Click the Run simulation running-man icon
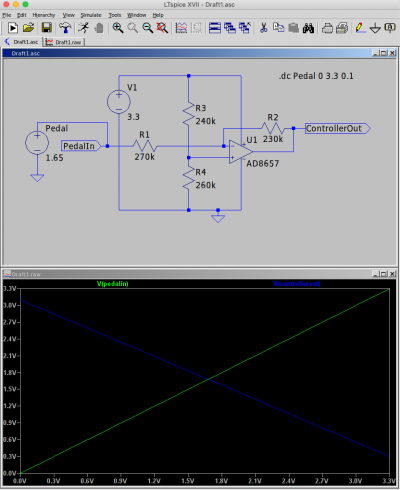 coord(84,28)
